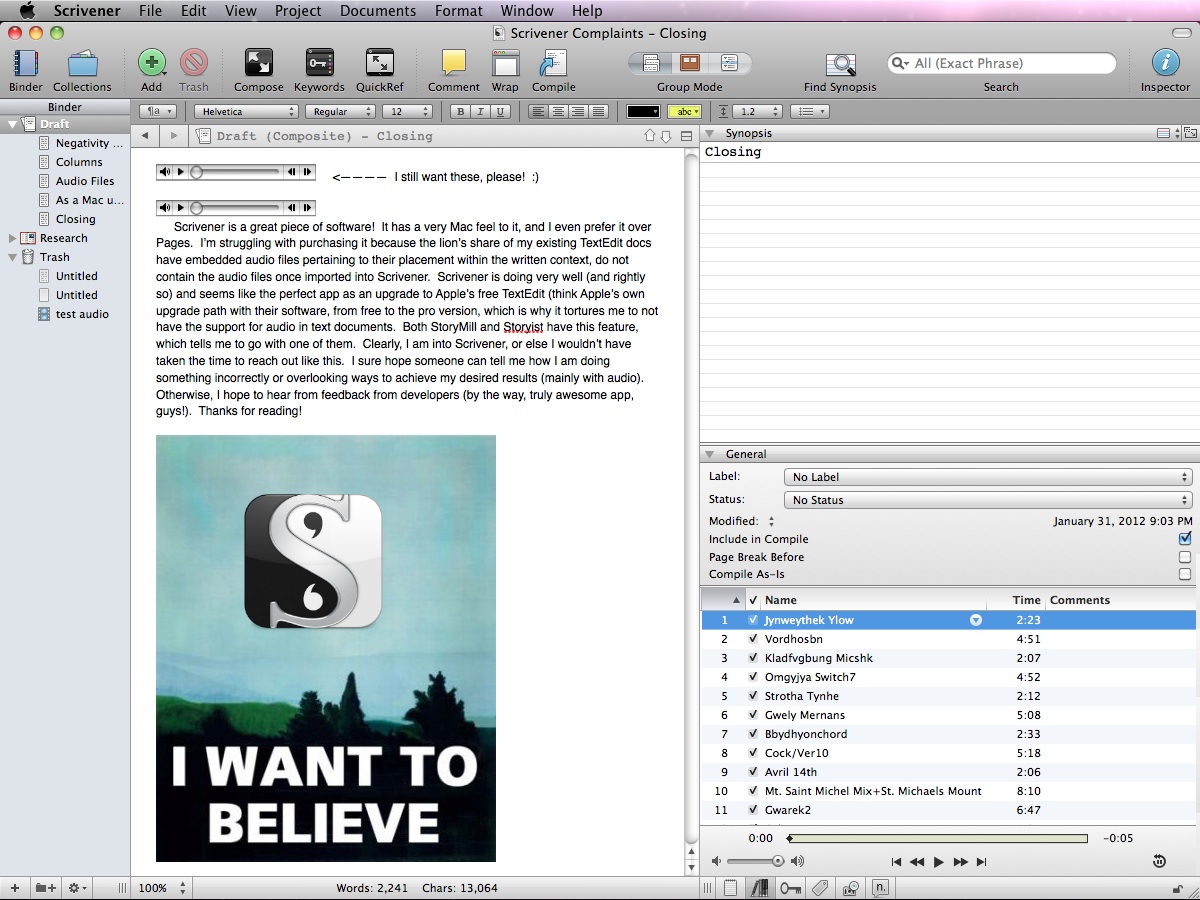
Task: Click the green Add toolbar icon
Action: (151, 63)
